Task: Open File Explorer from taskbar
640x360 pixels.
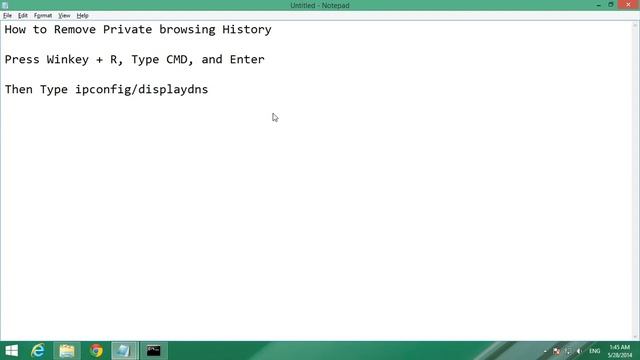Action: (67, 351)
